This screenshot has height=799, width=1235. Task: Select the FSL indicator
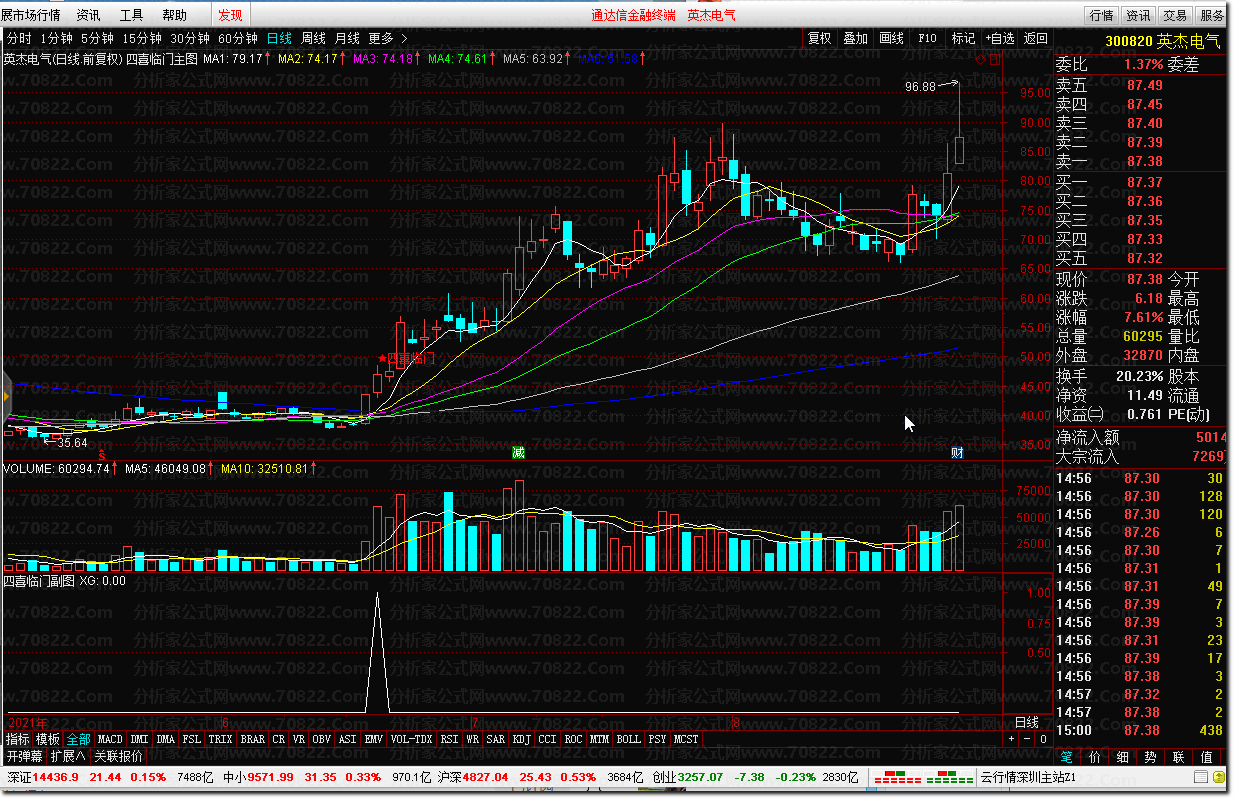pos(192,739)
